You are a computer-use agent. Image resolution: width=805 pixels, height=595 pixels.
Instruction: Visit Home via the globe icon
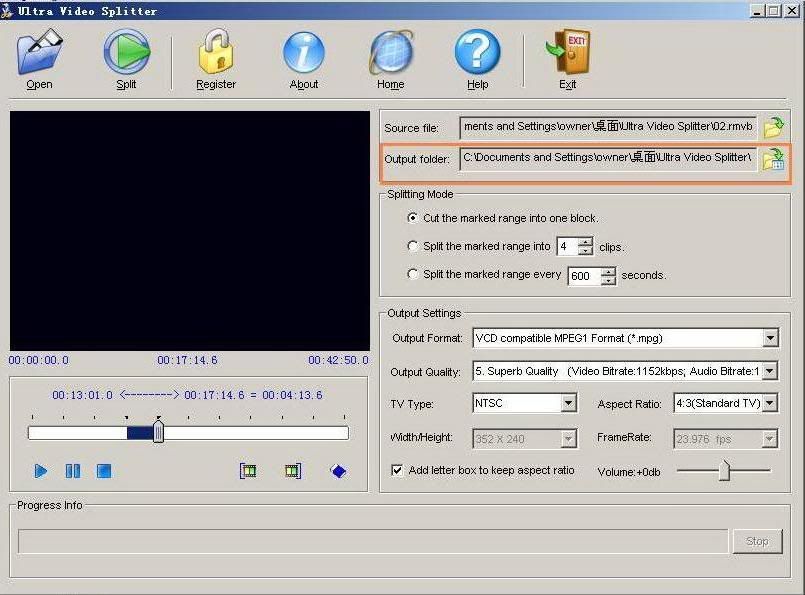tap(391, 51)
